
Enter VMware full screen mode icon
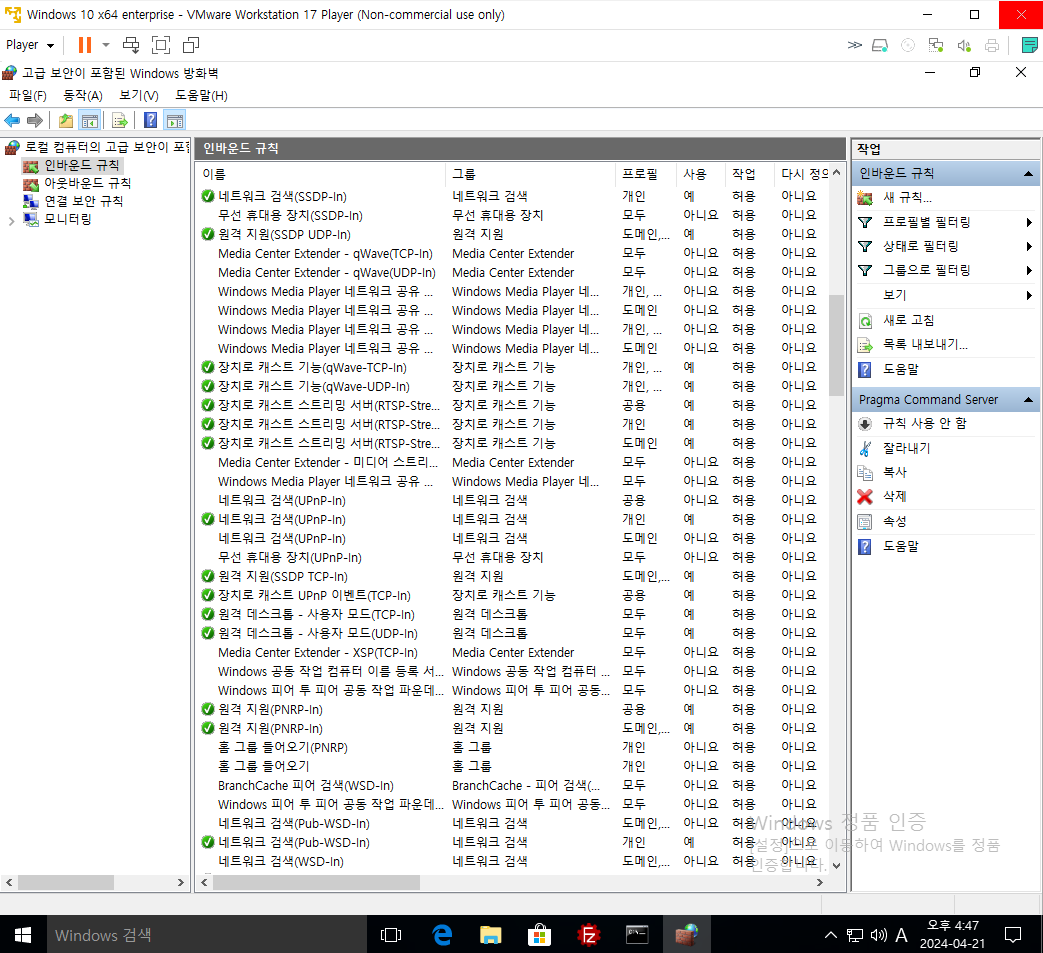click(161, 45)
